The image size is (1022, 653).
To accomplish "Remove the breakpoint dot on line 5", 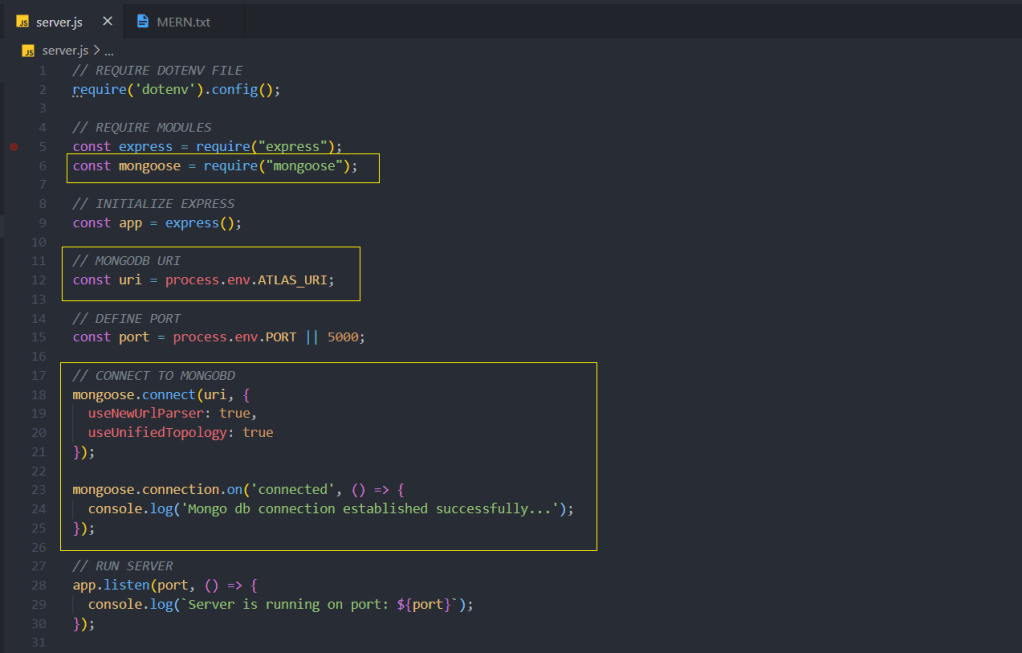I will 14,147.
